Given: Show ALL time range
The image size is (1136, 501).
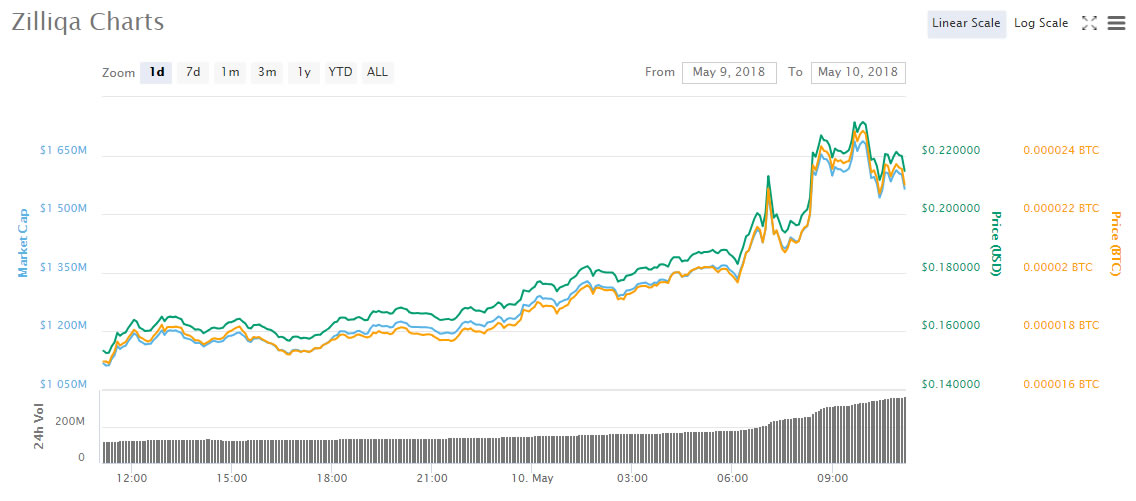Looking at the screenshot, I should (377, 72).
